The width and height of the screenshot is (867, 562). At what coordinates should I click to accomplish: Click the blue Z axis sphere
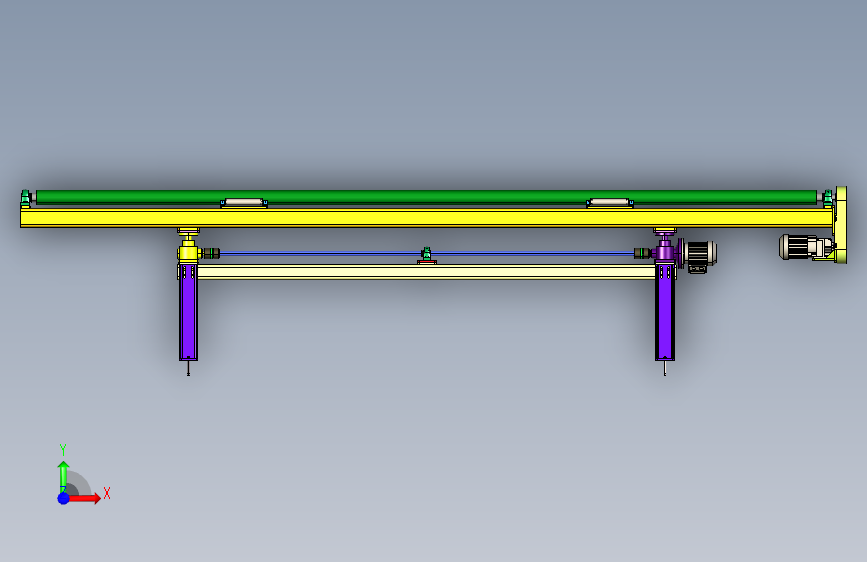[x=64, y=498]
